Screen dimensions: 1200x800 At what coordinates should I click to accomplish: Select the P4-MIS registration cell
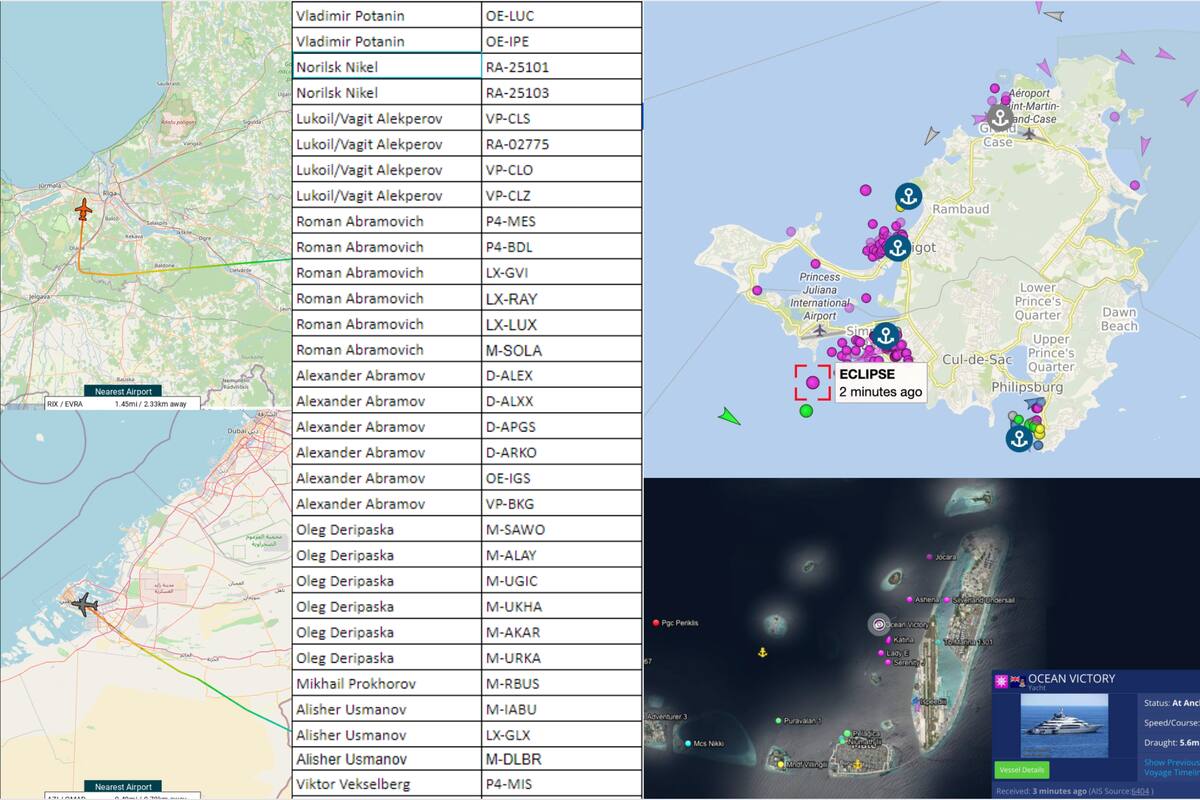562,786
